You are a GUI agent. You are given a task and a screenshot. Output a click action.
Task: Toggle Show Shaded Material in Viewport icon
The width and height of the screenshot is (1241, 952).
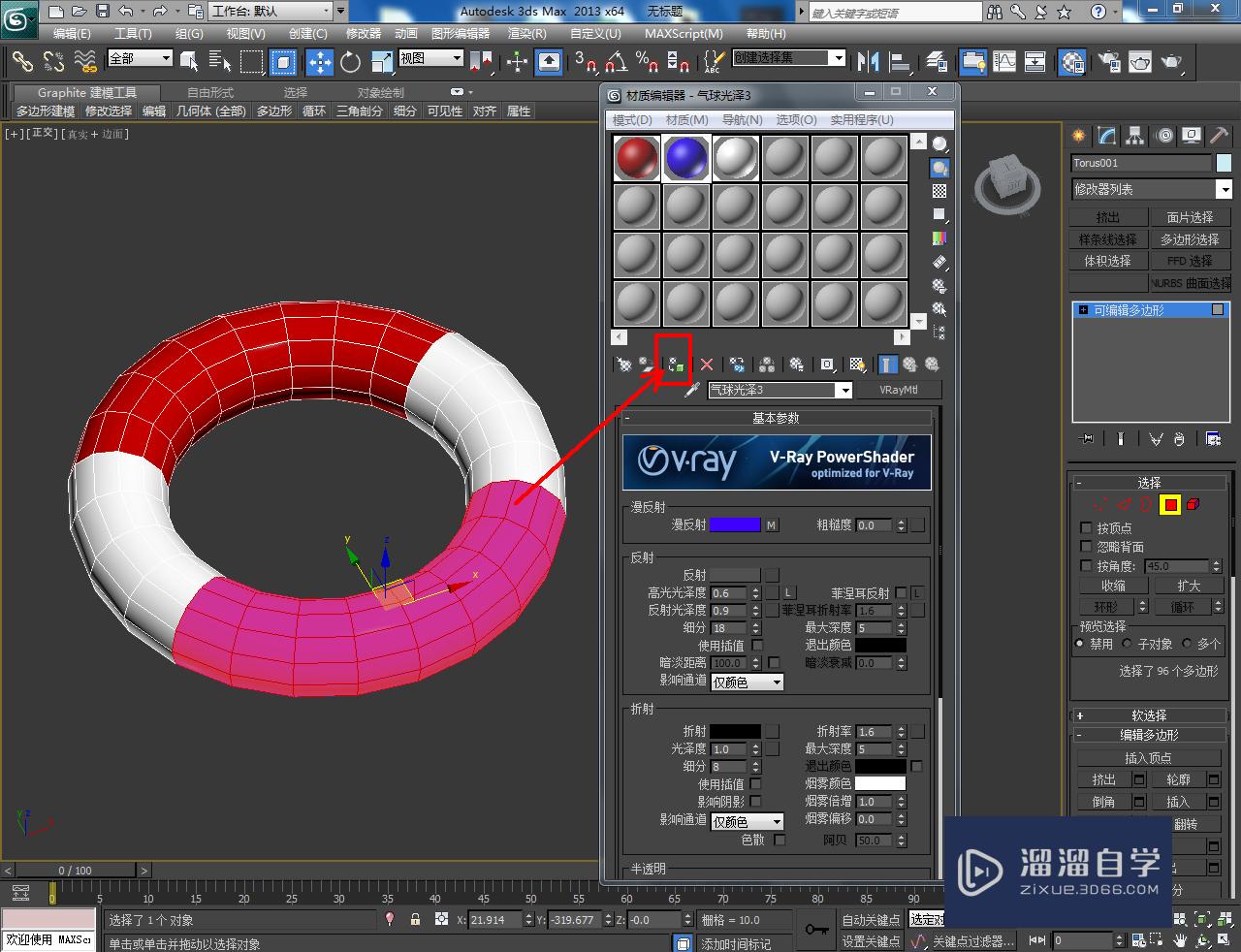(857, 365)
